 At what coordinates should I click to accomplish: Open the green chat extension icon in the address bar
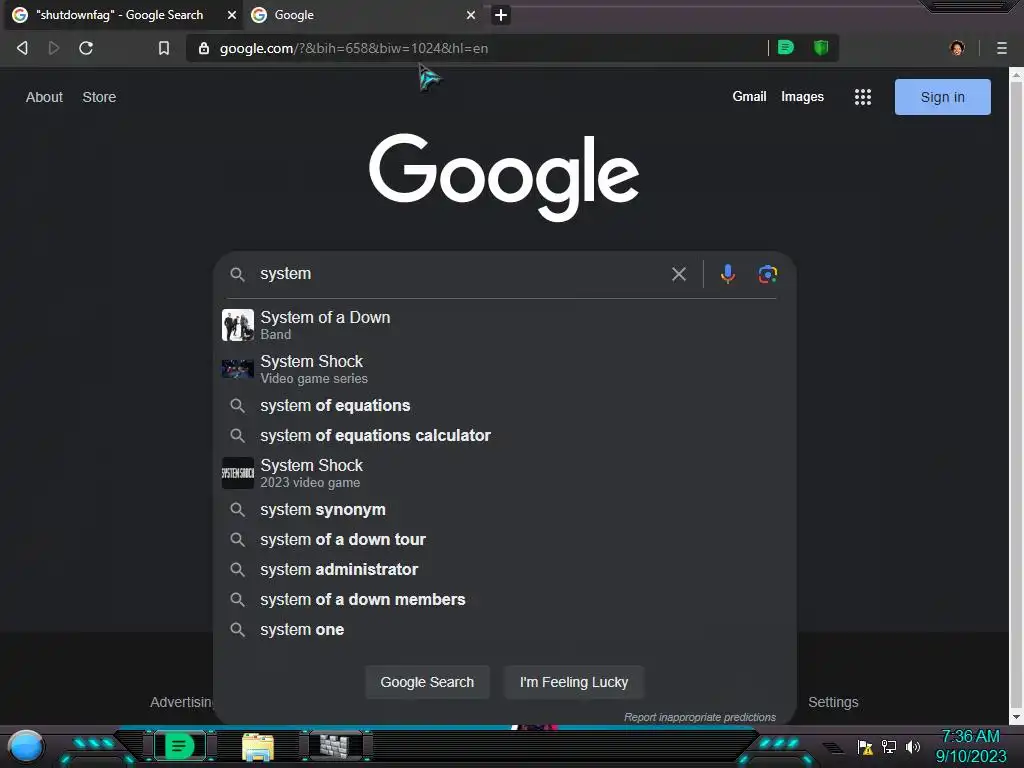tap(786, 47)
